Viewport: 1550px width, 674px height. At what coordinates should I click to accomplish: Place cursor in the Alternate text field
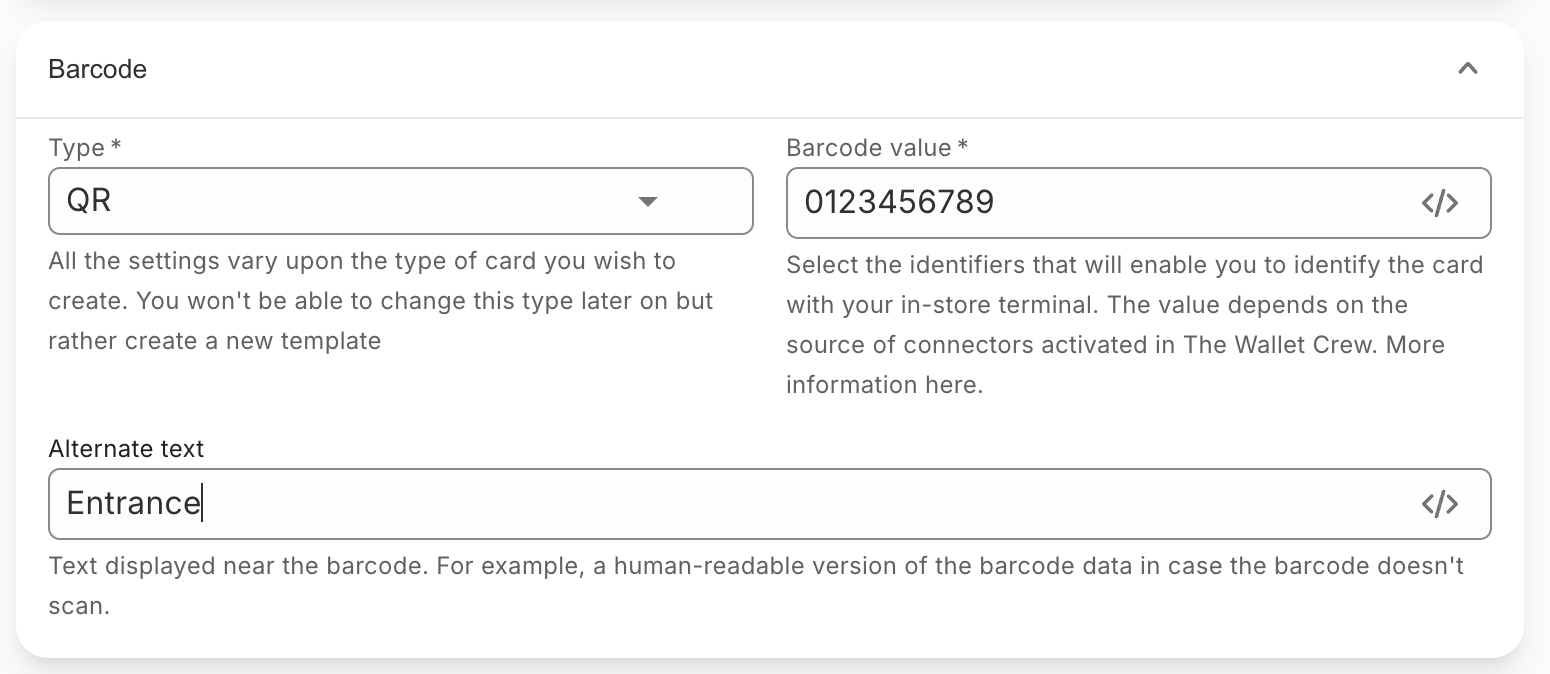coord(600,503)
